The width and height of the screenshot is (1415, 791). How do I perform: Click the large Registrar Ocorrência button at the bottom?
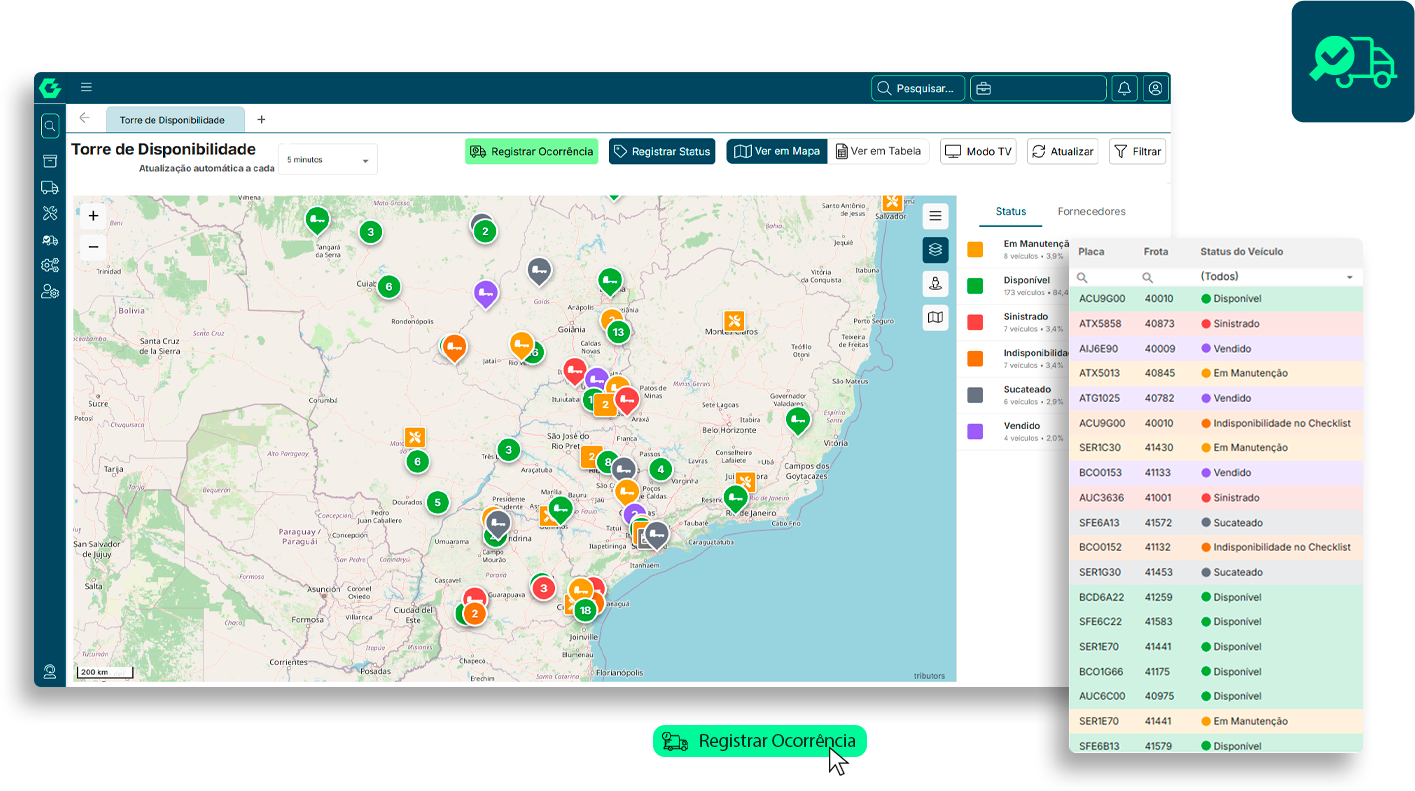(x=760, y=741)
